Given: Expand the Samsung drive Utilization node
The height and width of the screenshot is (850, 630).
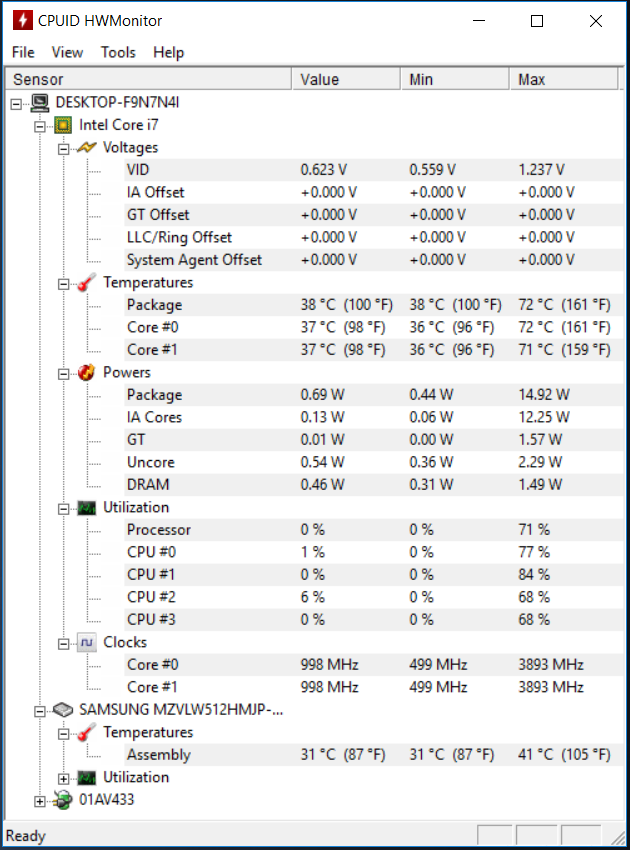Looking at the screenshot, I should pos(63,779).
